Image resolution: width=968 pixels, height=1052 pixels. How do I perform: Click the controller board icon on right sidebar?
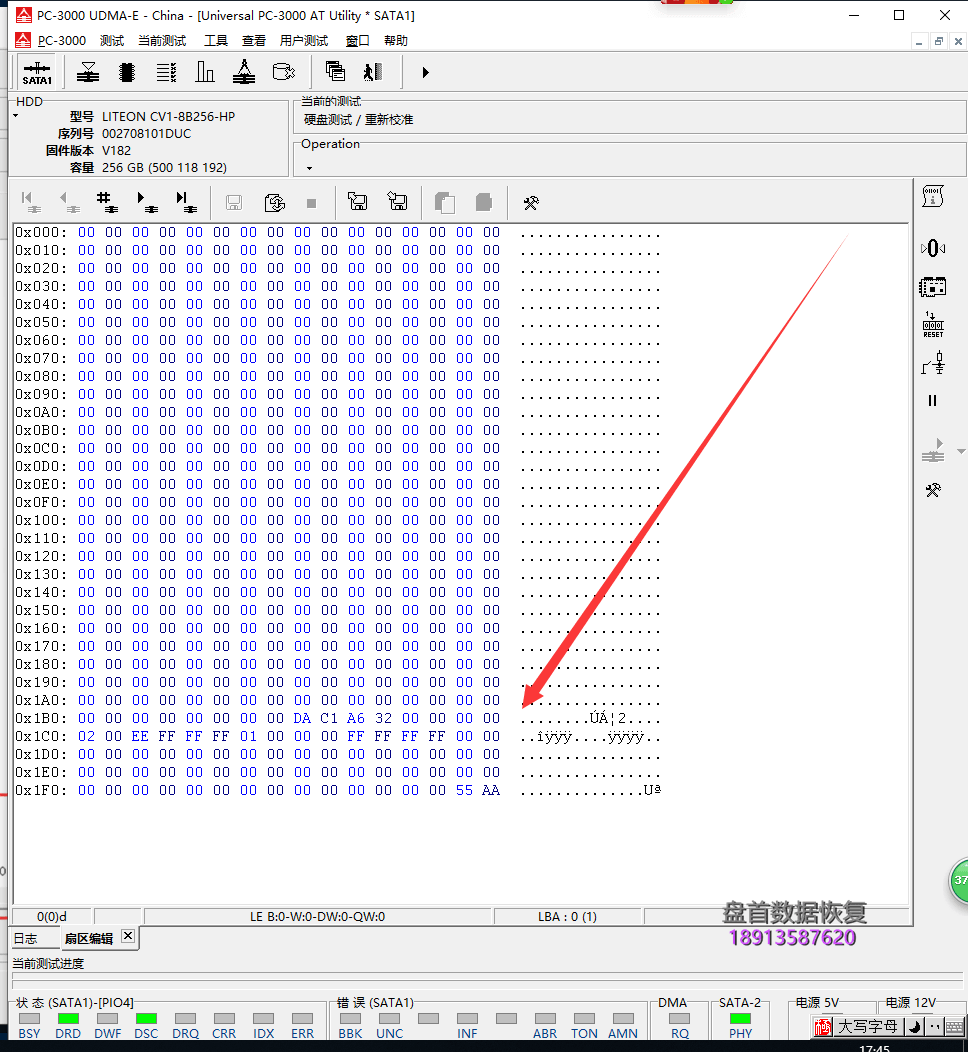932,288
